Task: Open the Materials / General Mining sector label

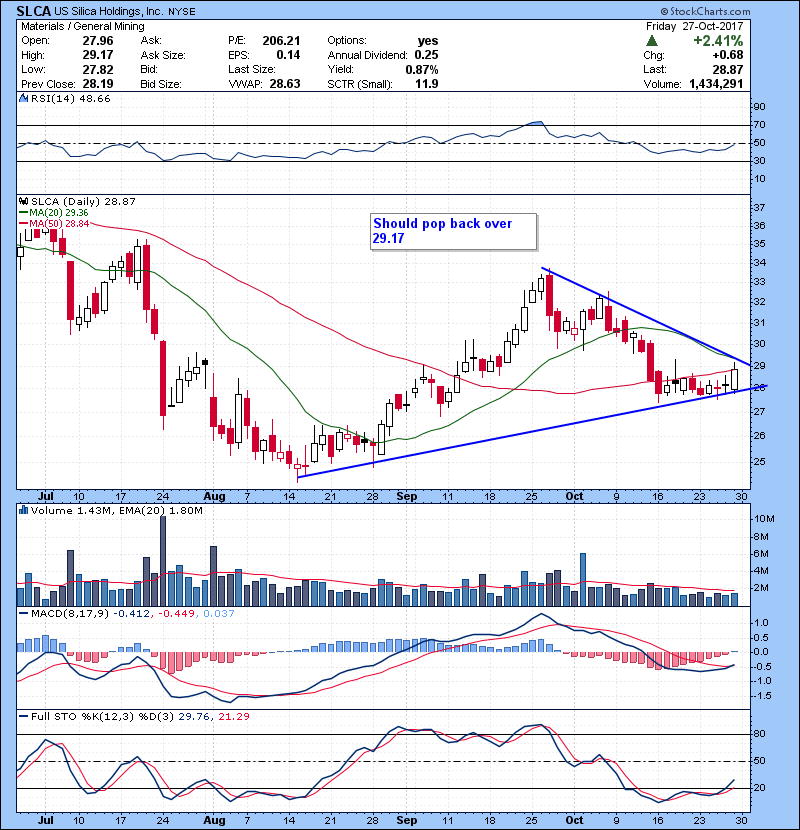Action: (x=83, y=26)
